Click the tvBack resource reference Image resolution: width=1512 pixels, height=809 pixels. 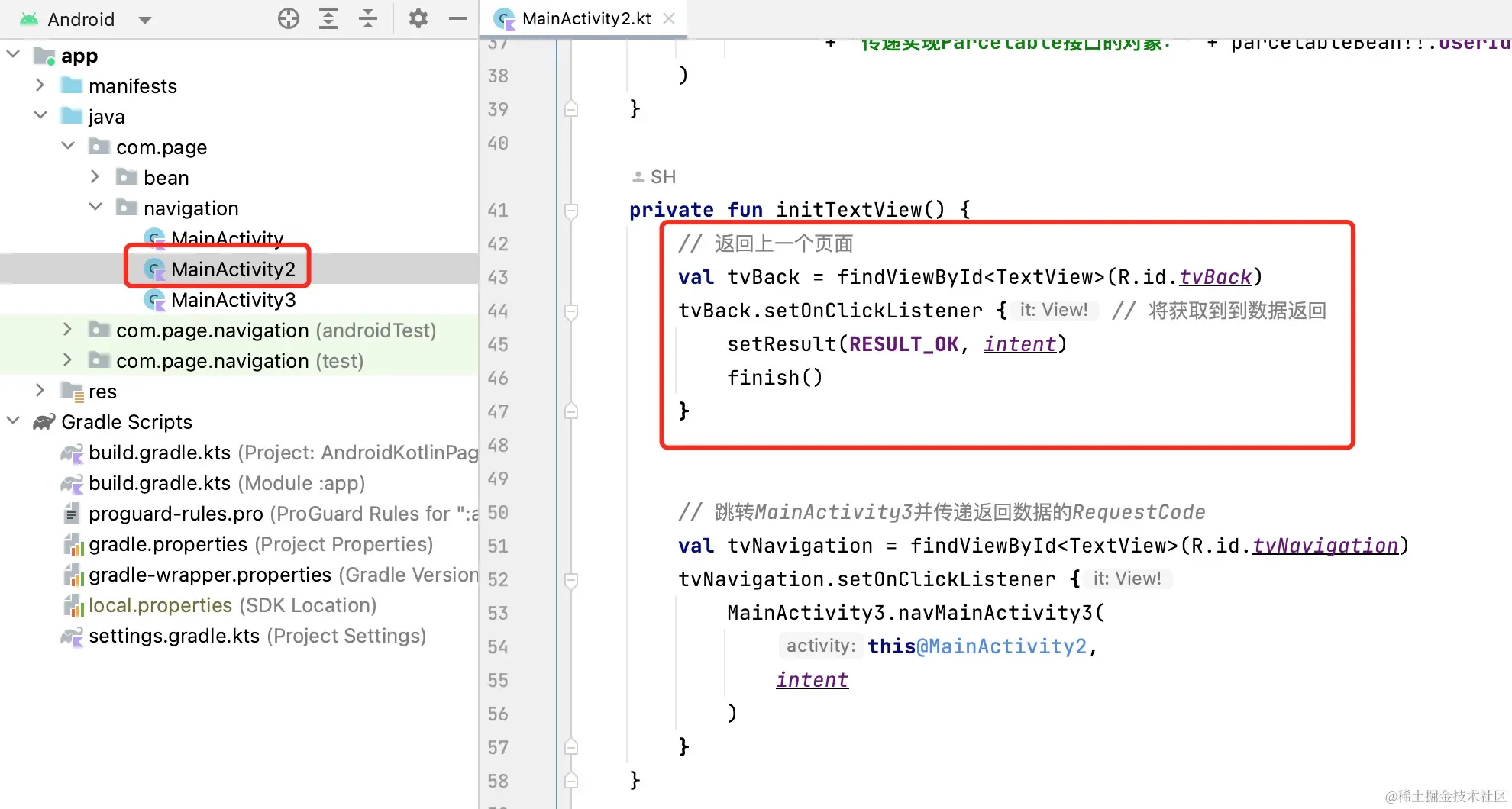tap(1216, 277)
